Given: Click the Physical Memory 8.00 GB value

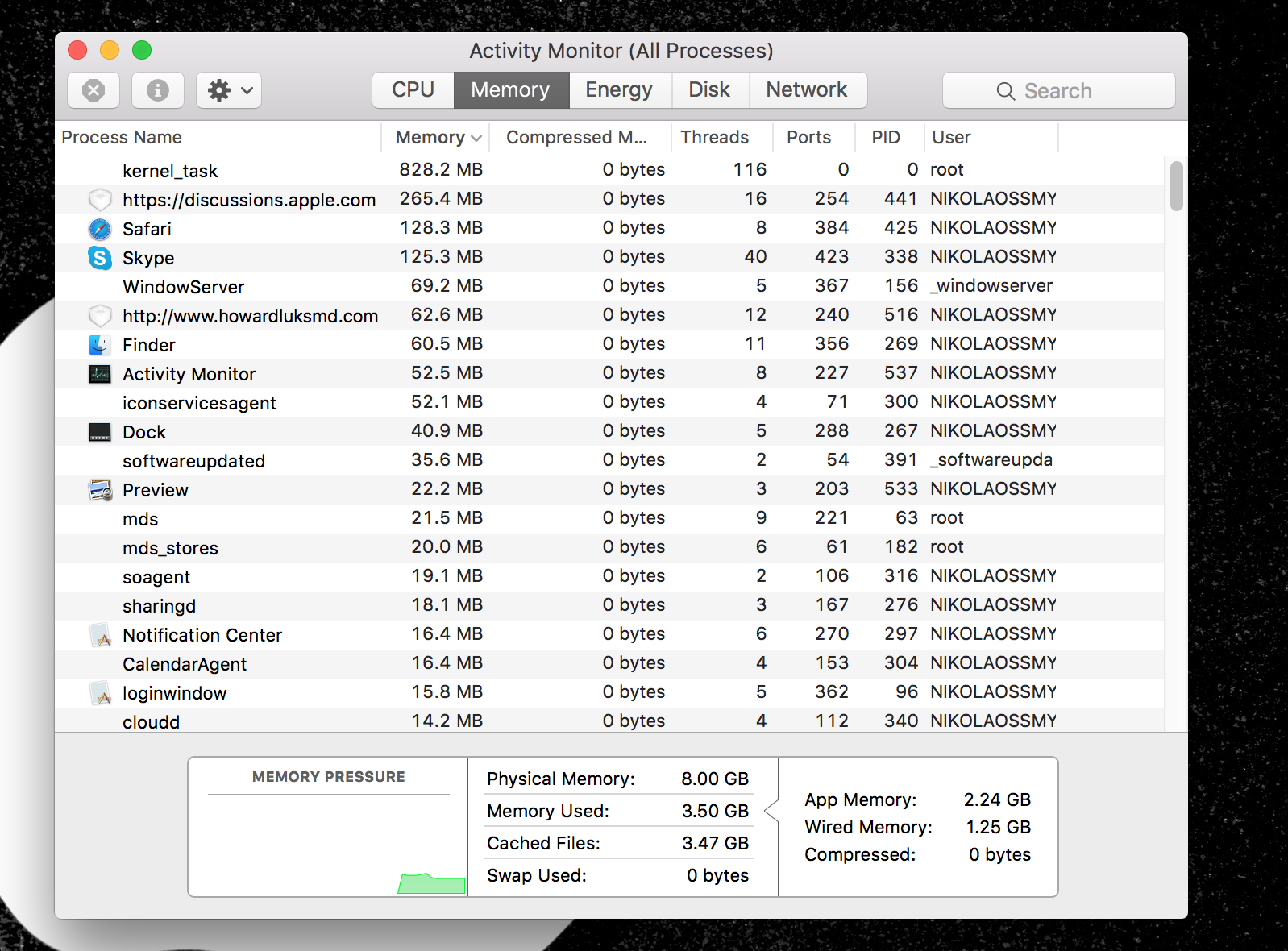Looking at the screenshot, I should 715,779.
